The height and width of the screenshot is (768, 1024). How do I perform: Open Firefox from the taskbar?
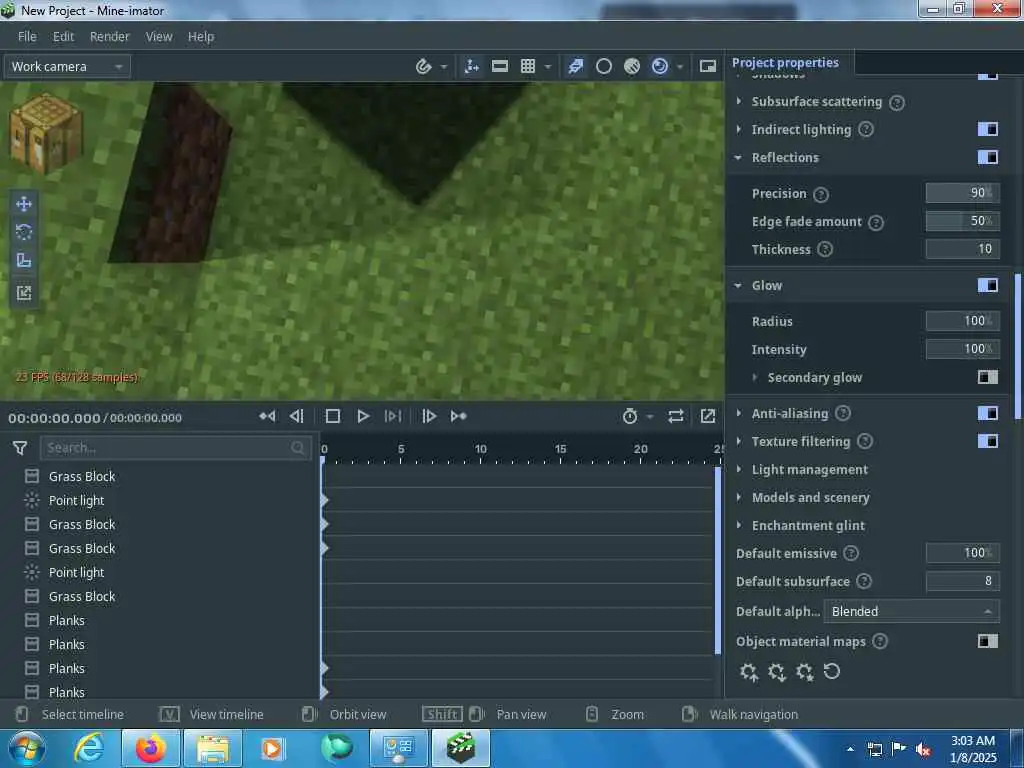(x=150, y=748)
